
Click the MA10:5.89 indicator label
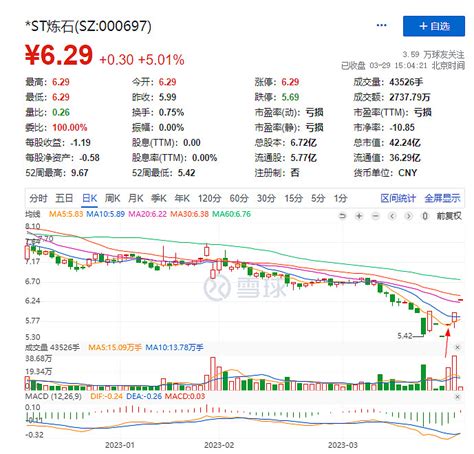[105, 214]
